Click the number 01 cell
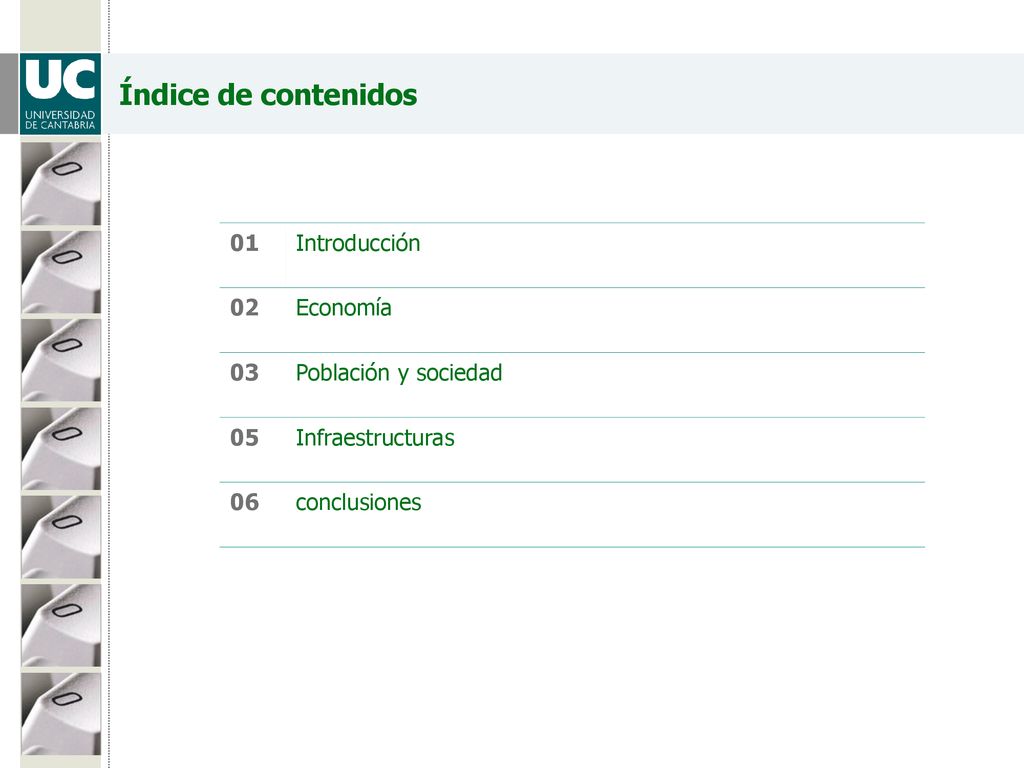 (x=244, y=243)
